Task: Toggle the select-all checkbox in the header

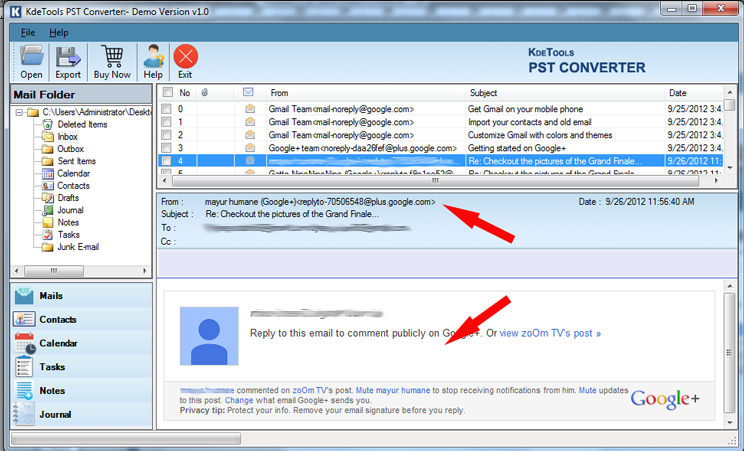Action: [167, 93]
